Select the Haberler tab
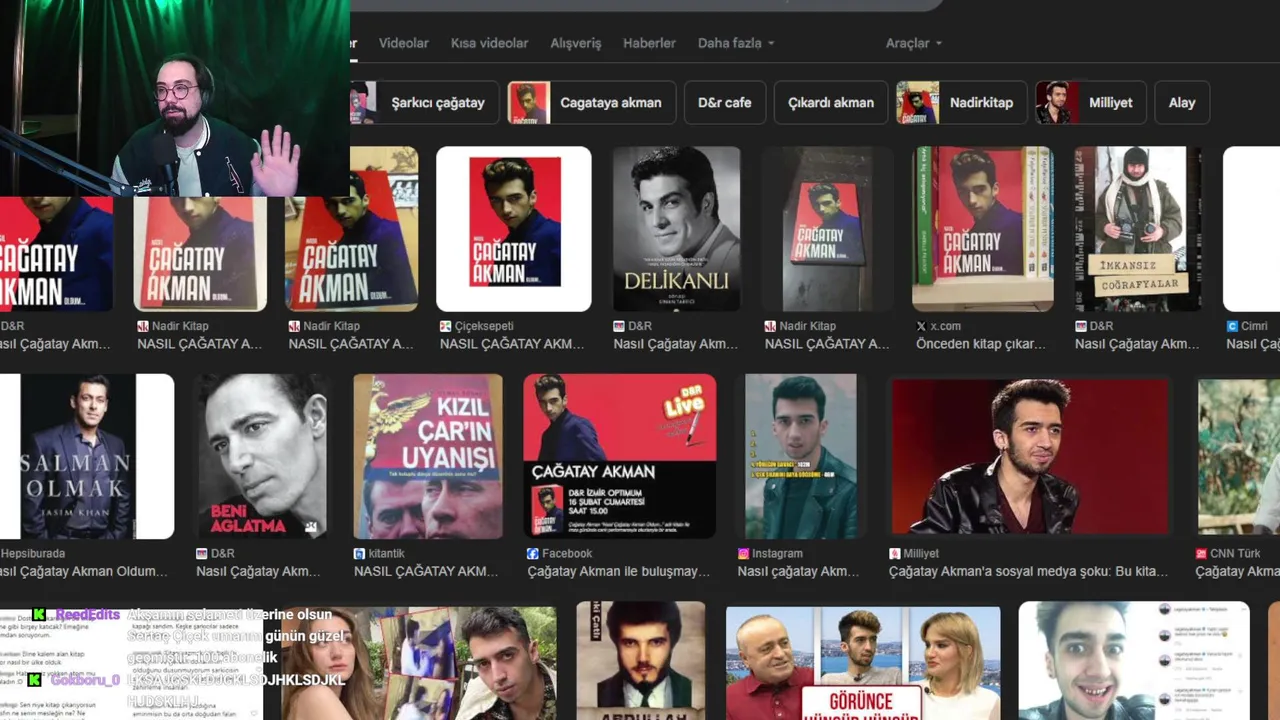Viewport: 1280px width, 720px height. pyautogui.click(x=649, y=43)
